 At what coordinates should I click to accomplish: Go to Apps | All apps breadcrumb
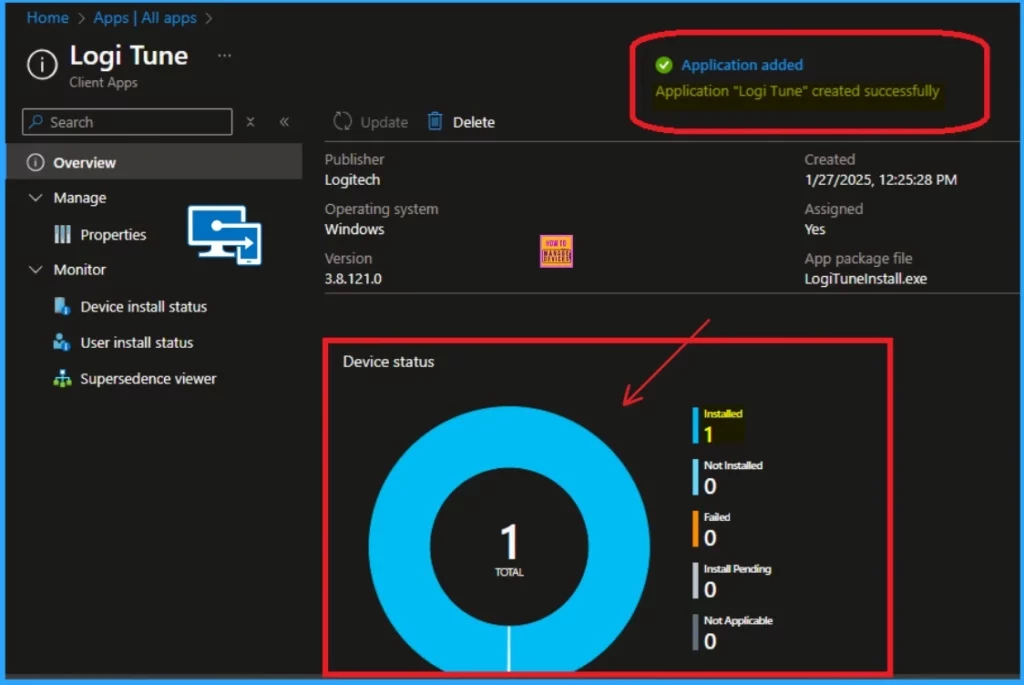144,18
